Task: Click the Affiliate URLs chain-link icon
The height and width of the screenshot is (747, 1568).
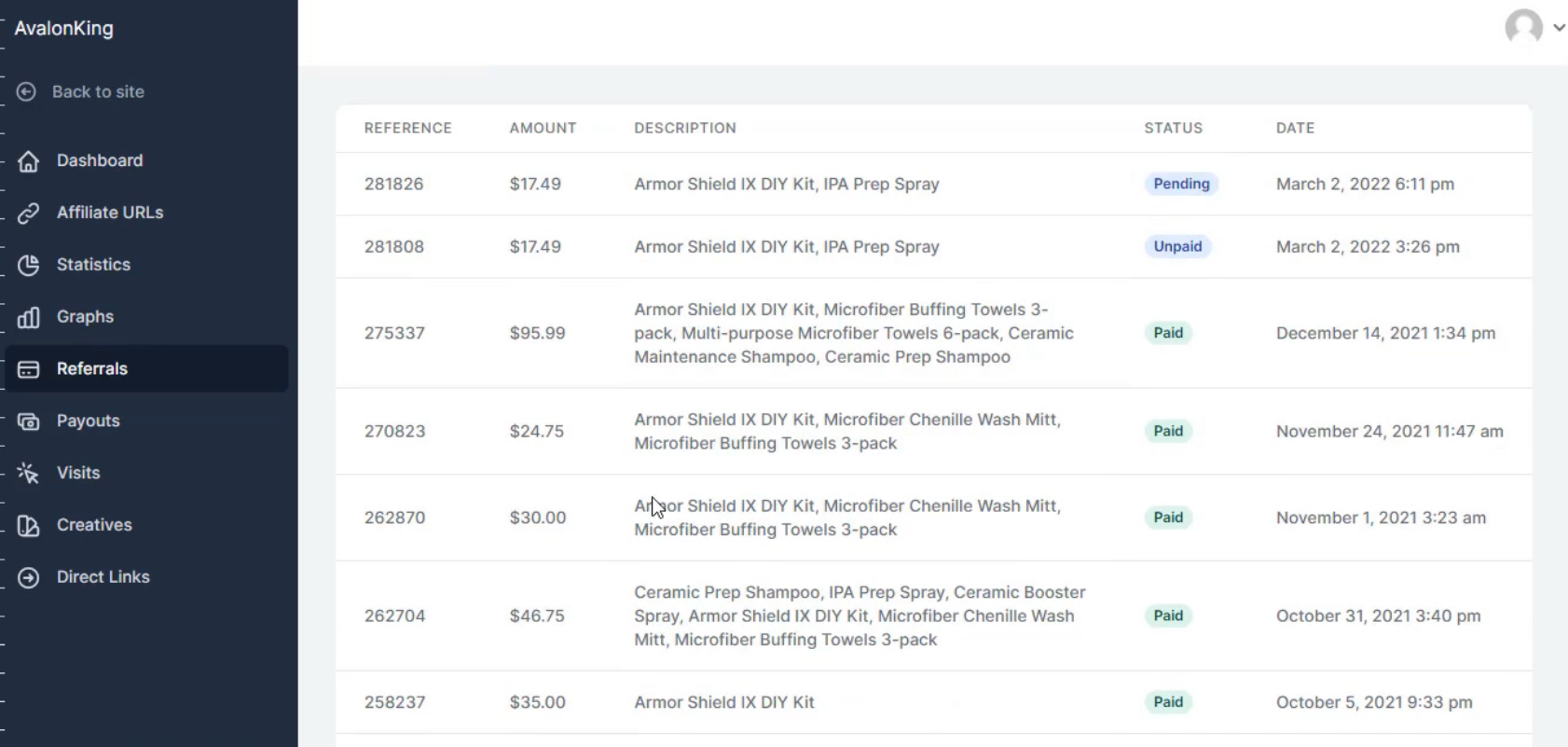Action: pyautogui.click(x=29, y=213)
